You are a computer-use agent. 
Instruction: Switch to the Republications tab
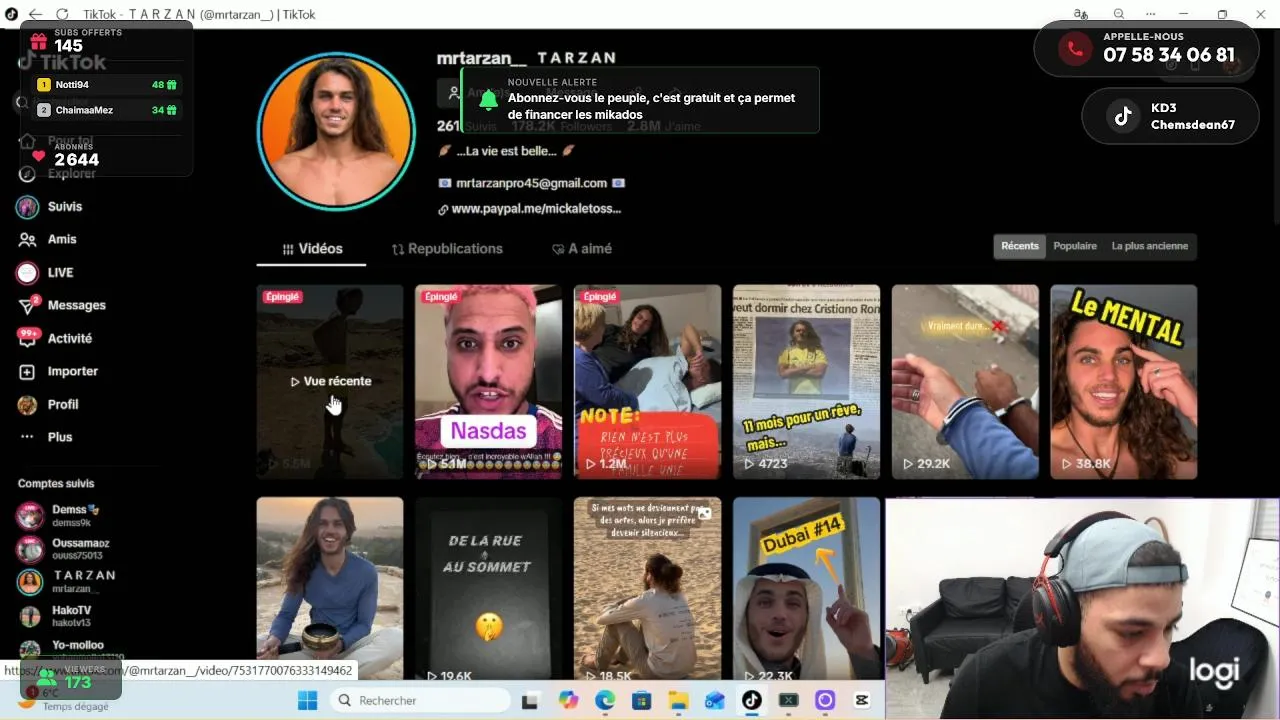click(447, 249)
